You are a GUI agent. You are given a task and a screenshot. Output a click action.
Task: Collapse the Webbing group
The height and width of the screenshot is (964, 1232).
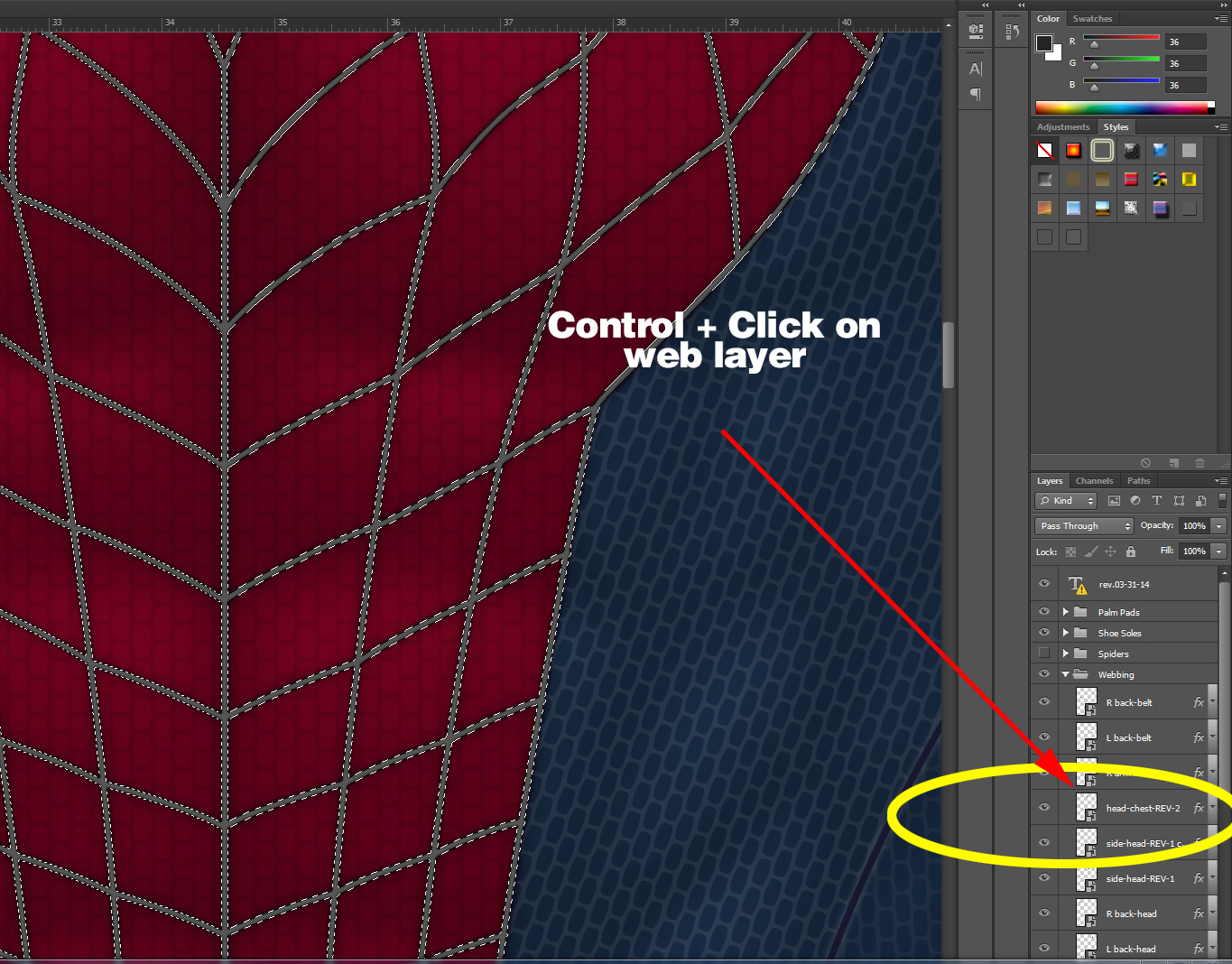1066,674
